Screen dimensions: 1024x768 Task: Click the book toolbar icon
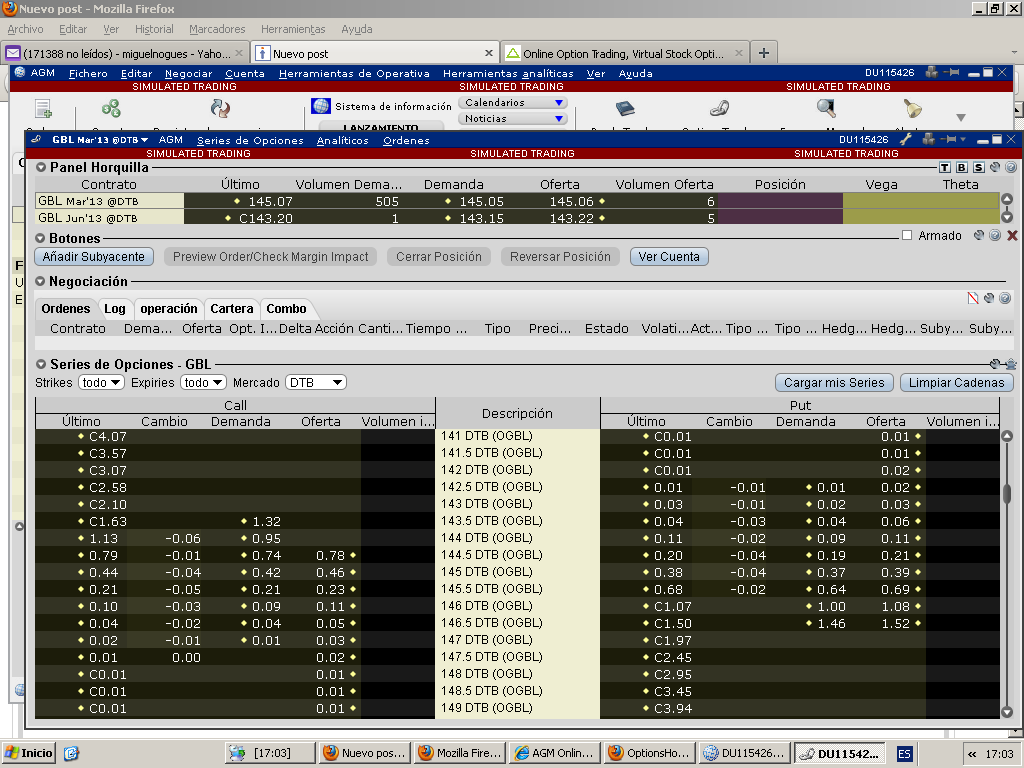click(x=625, y=108)
